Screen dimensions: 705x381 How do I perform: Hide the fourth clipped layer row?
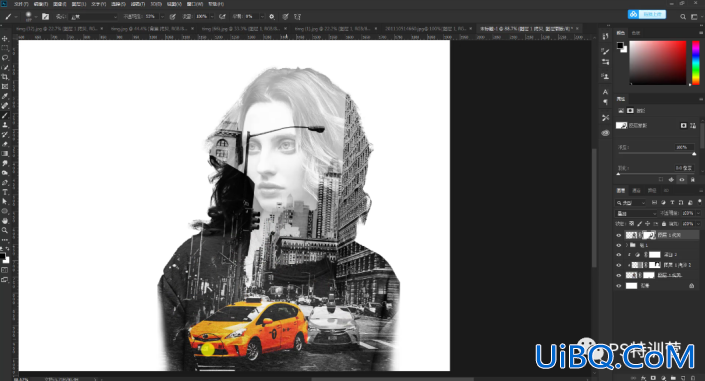(x=619, y=265)
